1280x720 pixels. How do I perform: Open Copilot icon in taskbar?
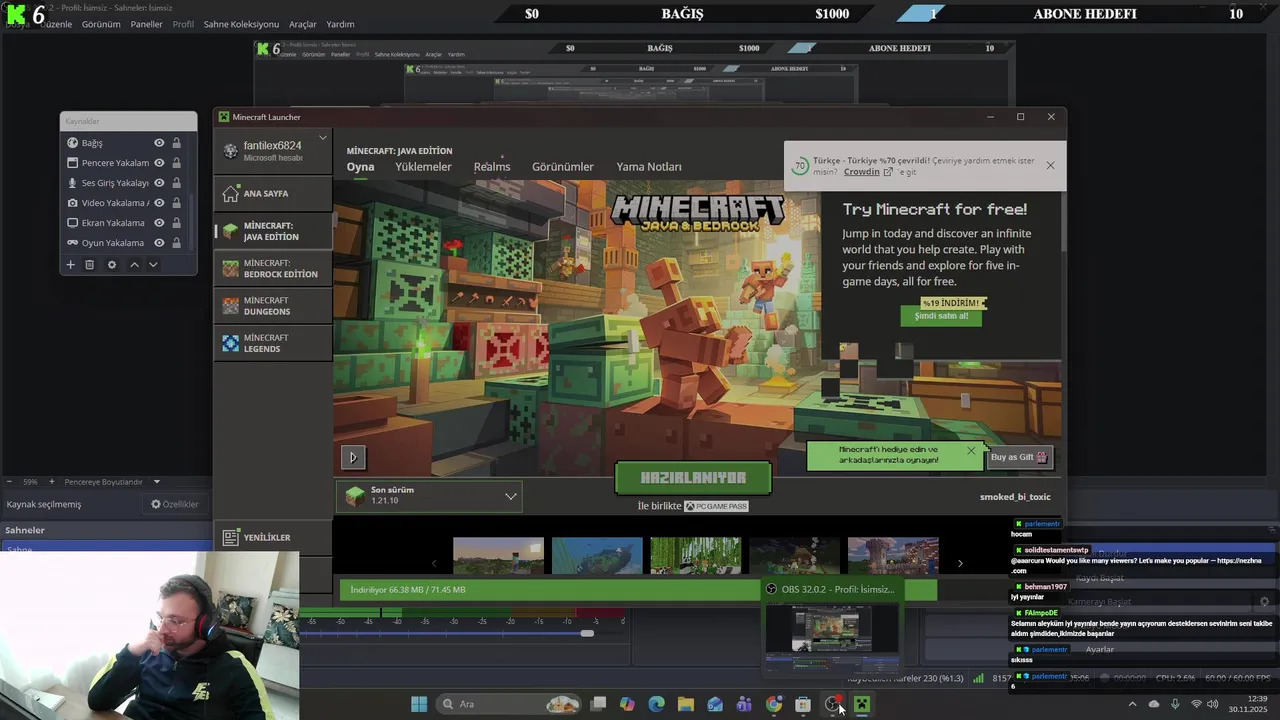click(x=627, y=704)
